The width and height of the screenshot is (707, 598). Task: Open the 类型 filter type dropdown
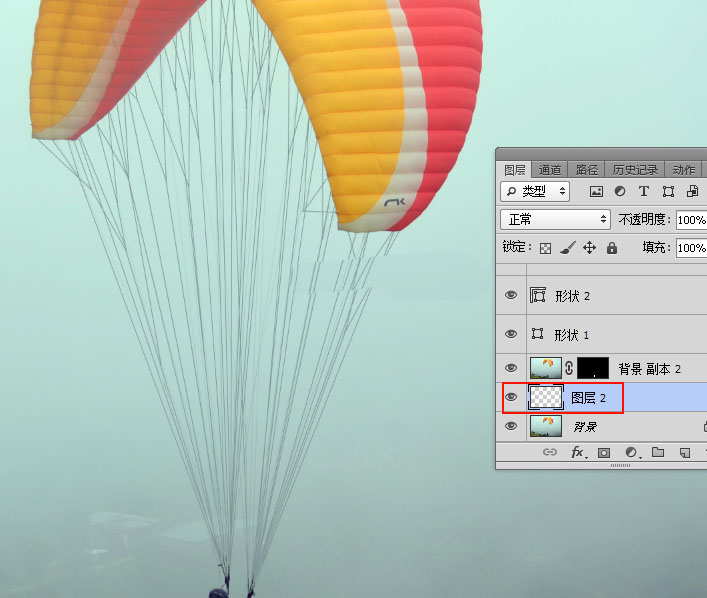[x=535, y=191]
